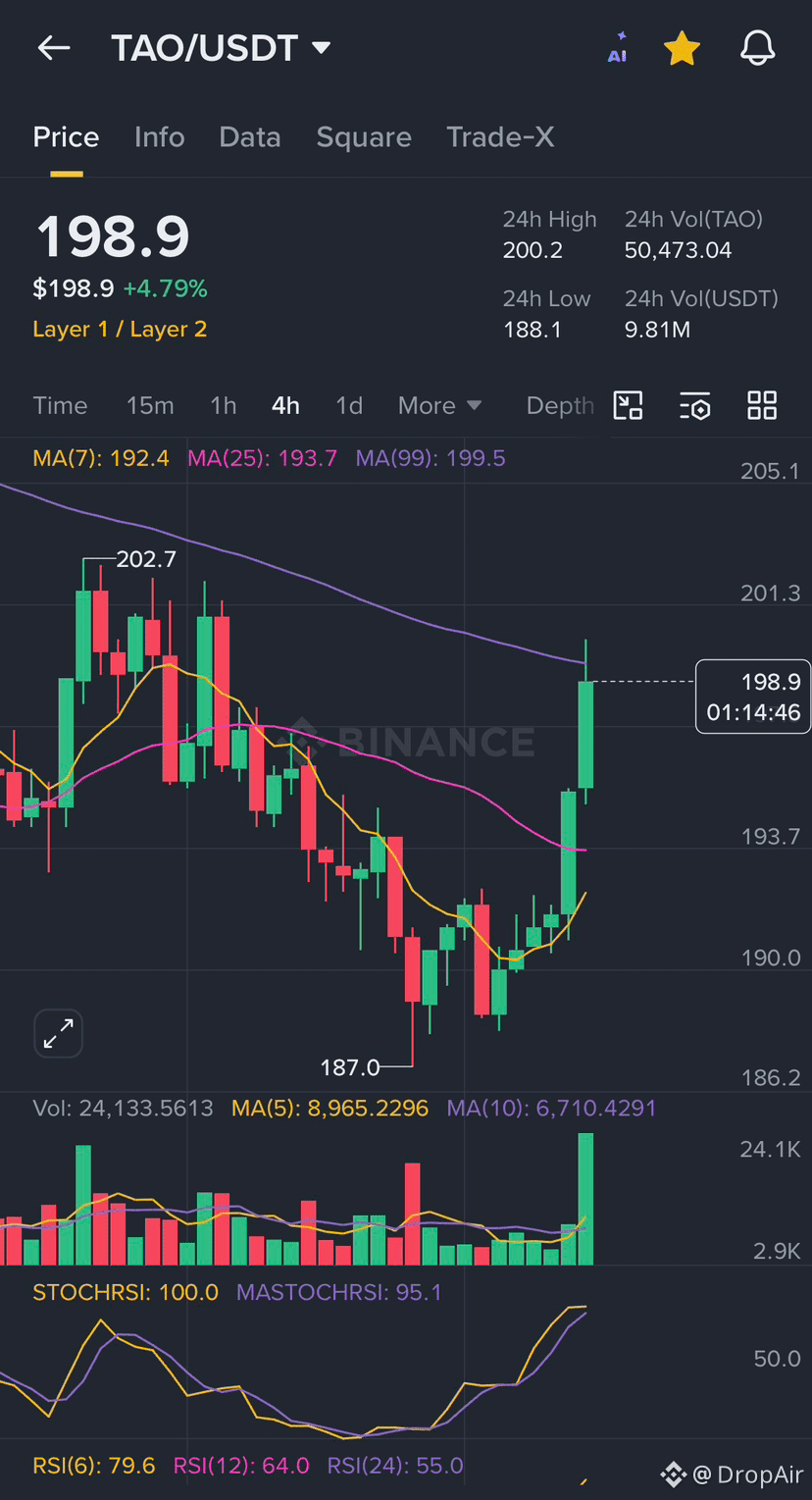Open the AI assistant icon

[617, 48]
